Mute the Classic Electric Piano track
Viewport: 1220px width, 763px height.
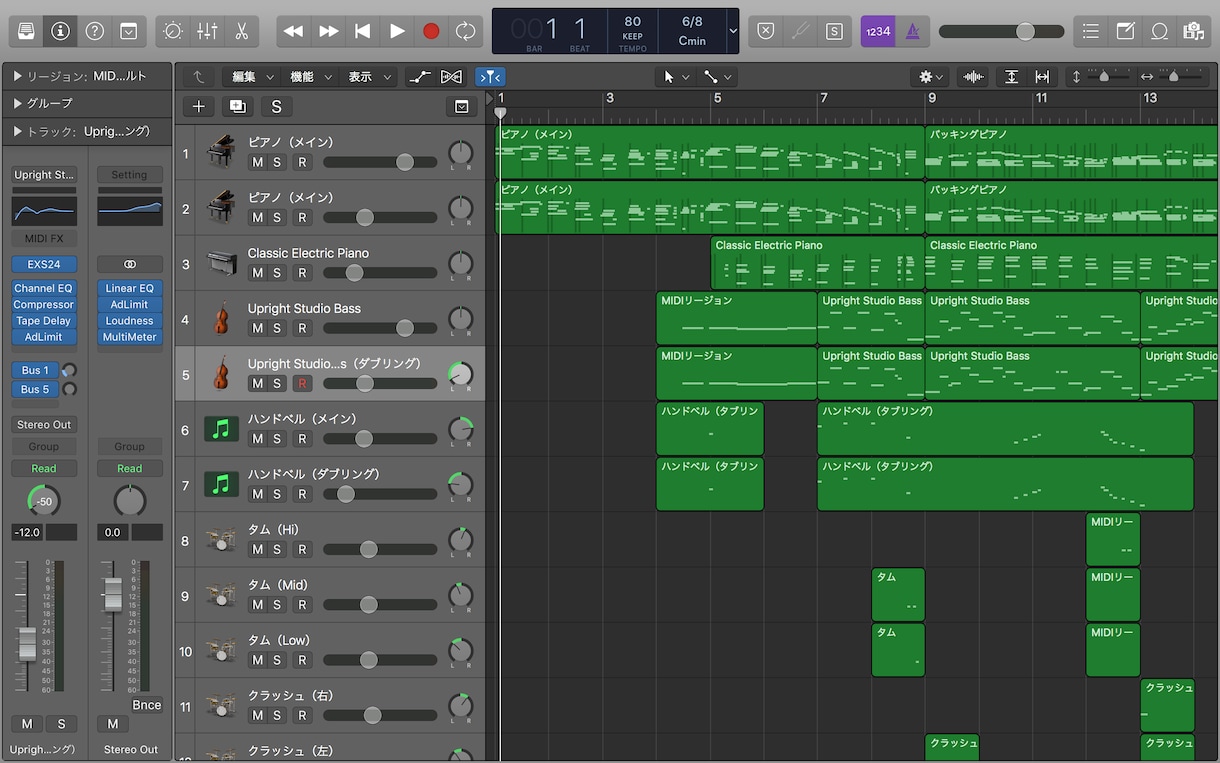point(257,273)
